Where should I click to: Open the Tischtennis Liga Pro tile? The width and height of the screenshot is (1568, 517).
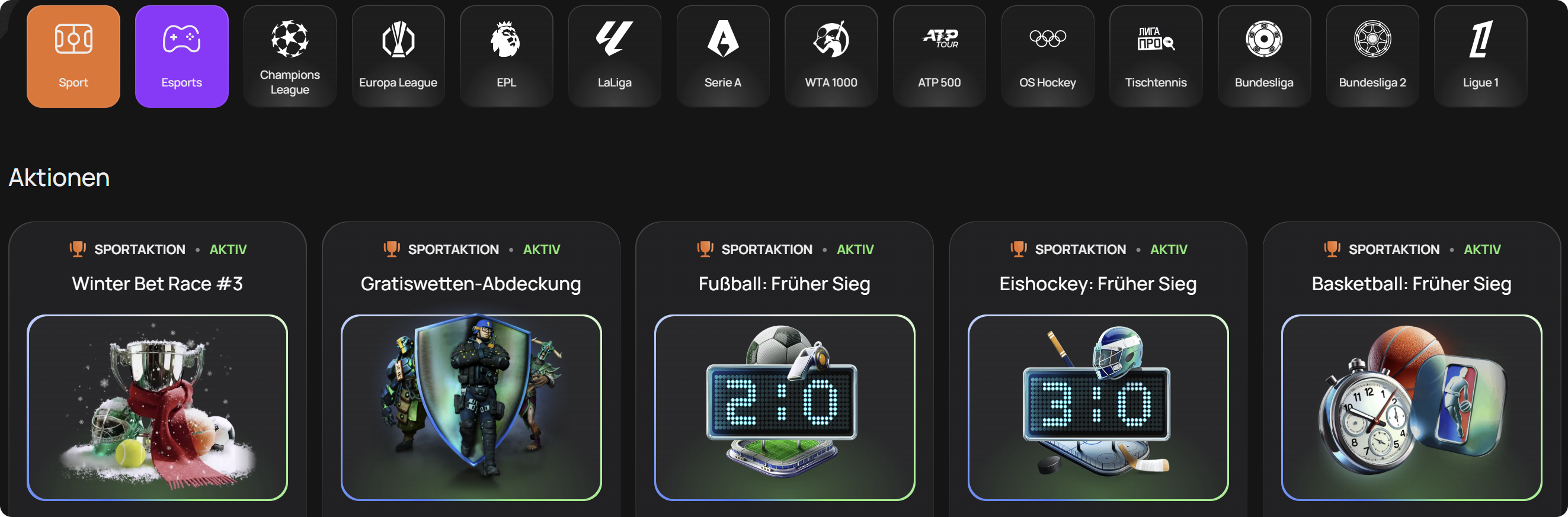click(x=1157, y=57)
